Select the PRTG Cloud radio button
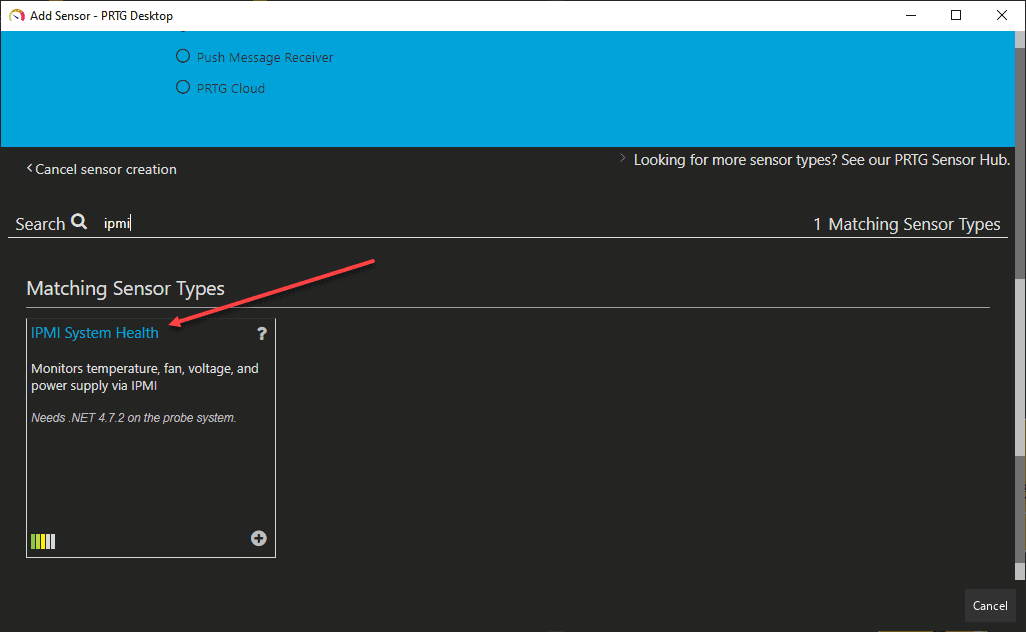Image resolution: width=1026 pixels, height=632 pixels. (183, 88)
